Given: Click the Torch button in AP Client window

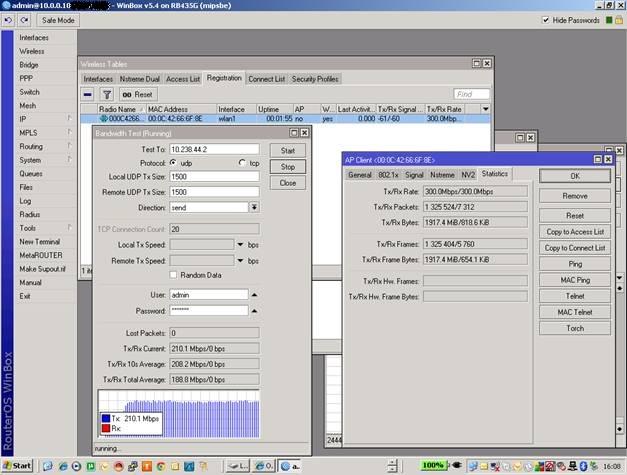Looking at the screenshot, I should coord(574,328).
